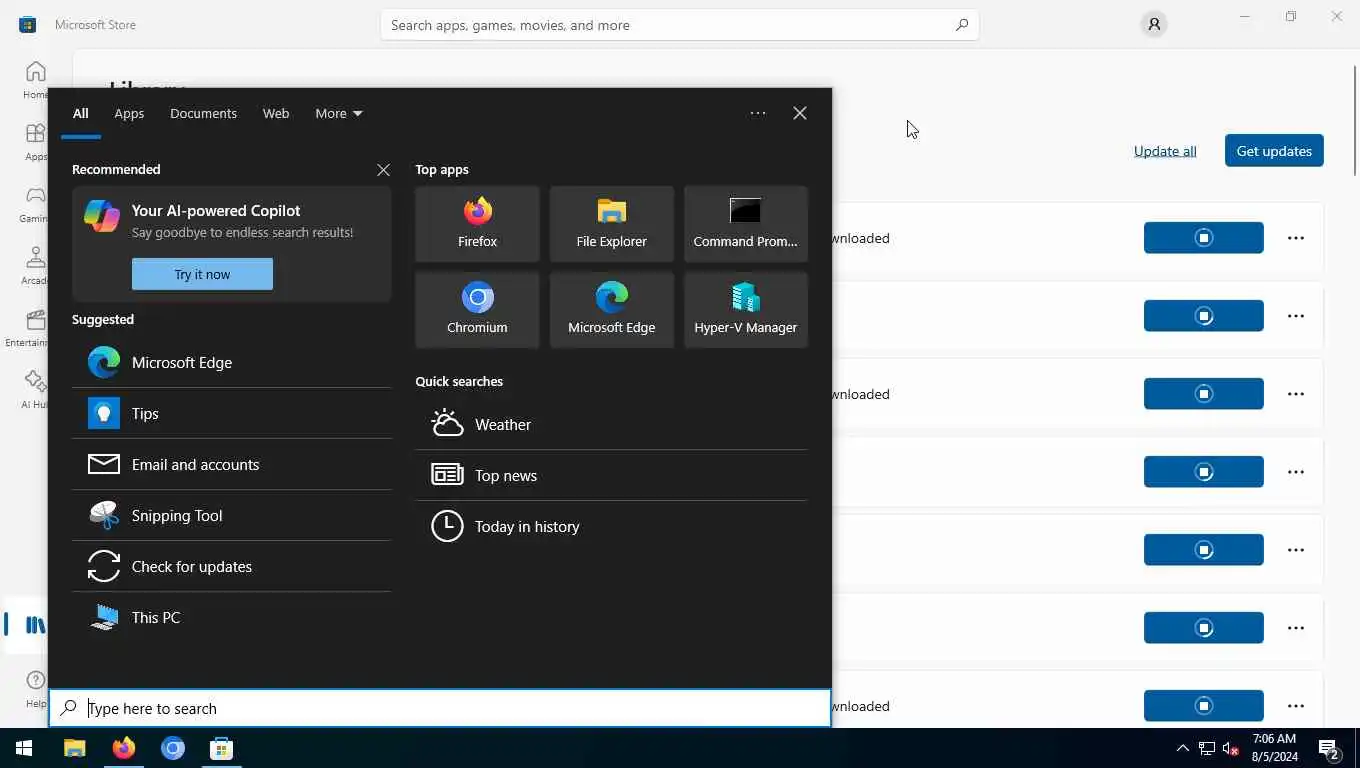
Task: Open the Windows Start menu
Action: [x=24, y=748]
